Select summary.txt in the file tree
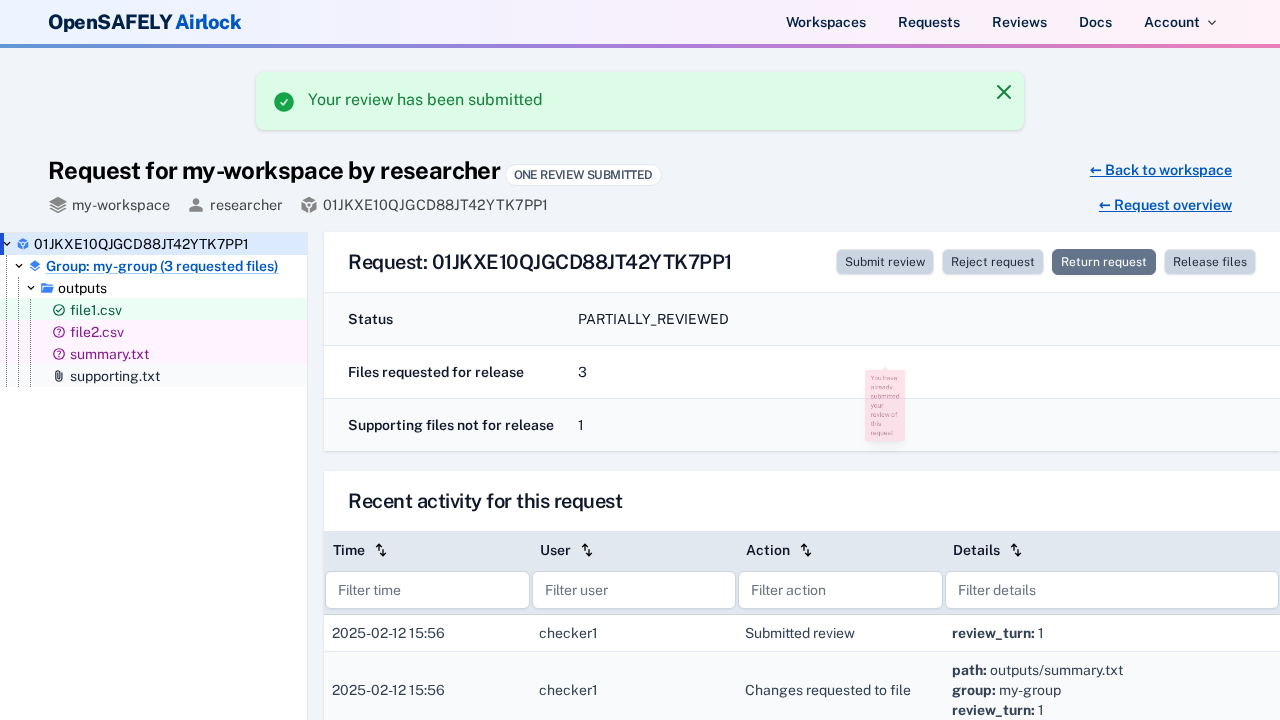Viewport: 1280px width, 720px height. click(109, 354)
